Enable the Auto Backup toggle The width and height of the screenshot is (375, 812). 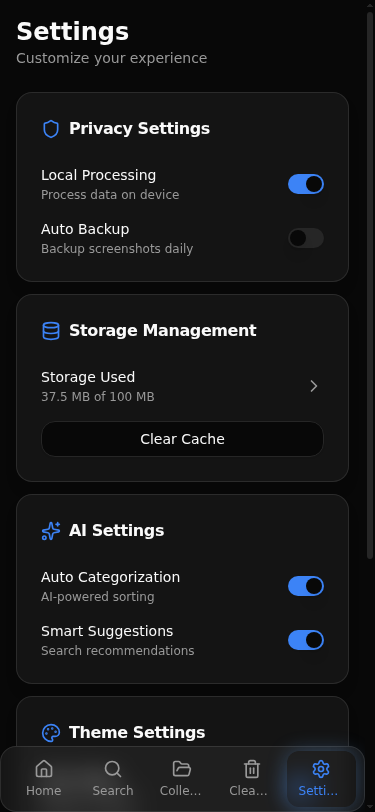click(306, 238)
